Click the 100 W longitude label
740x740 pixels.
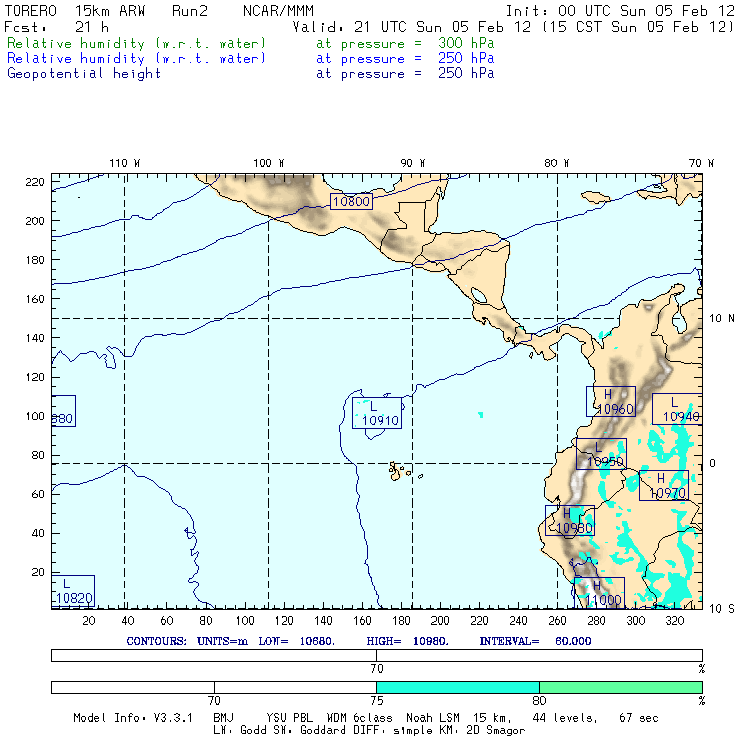[x=269, y=163]
